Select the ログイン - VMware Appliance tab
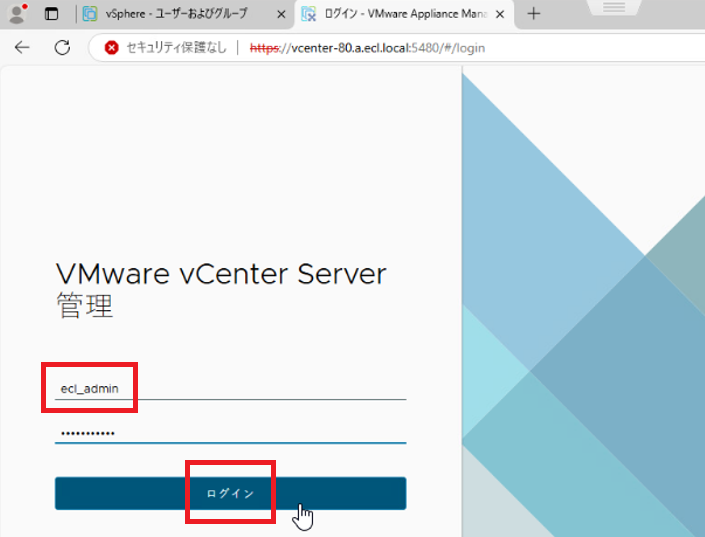This screenshot has width=705, height=537. (403, 14)
